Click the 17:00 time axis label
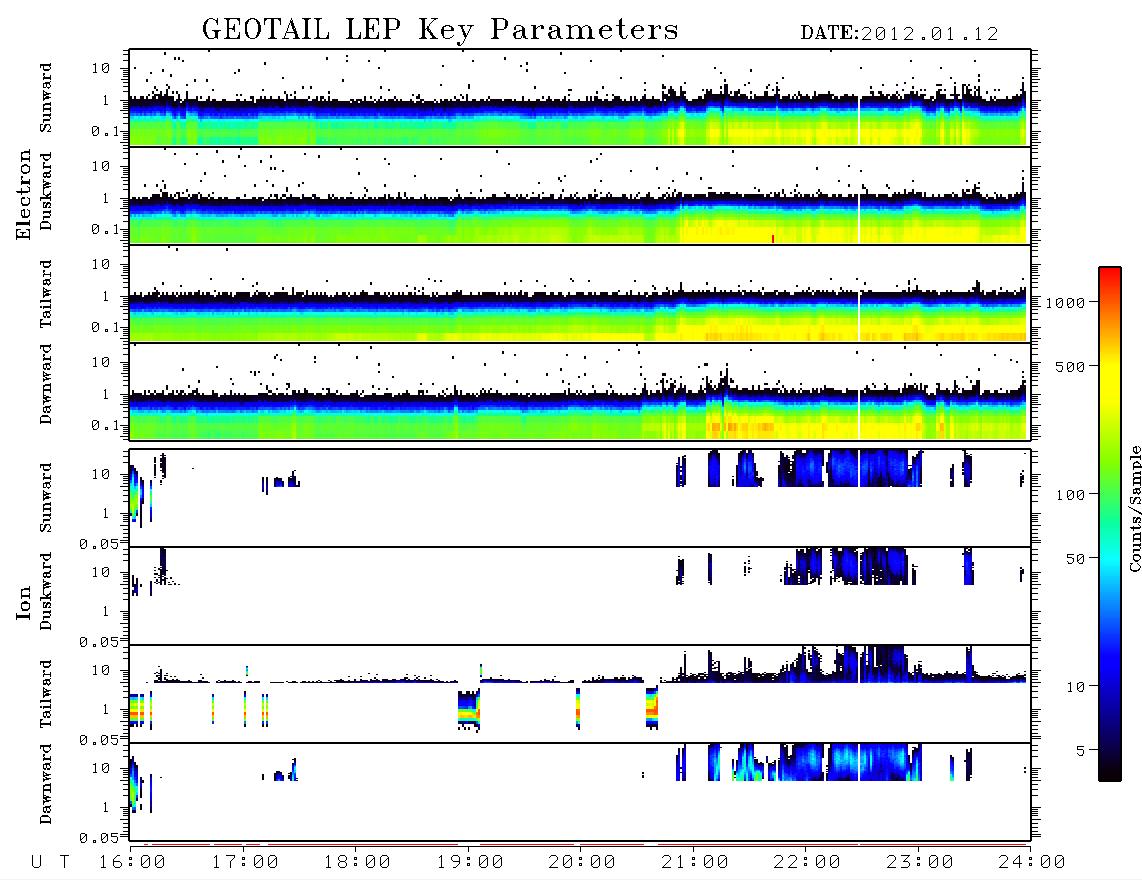The image size is (1142, 880). [245, 862]
